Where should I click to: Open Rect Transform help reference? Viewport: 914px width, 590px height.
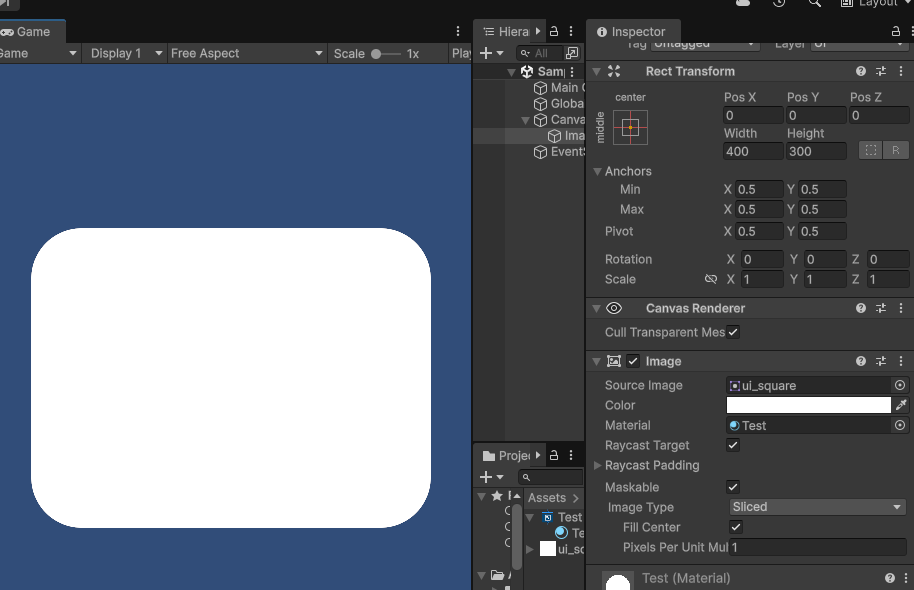pos(861,71)
